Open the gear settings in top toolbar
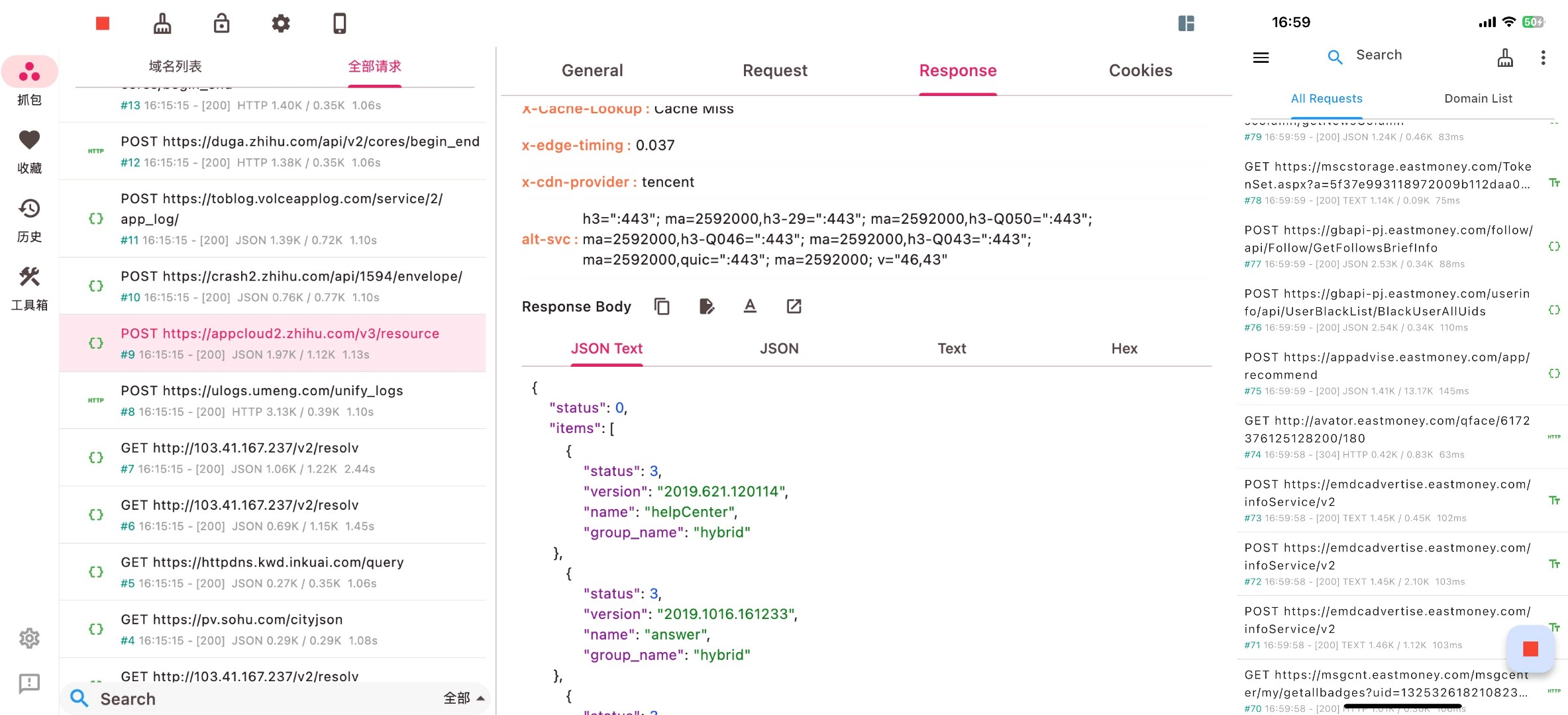This screenshot has width=1568, height=715. 281,24
